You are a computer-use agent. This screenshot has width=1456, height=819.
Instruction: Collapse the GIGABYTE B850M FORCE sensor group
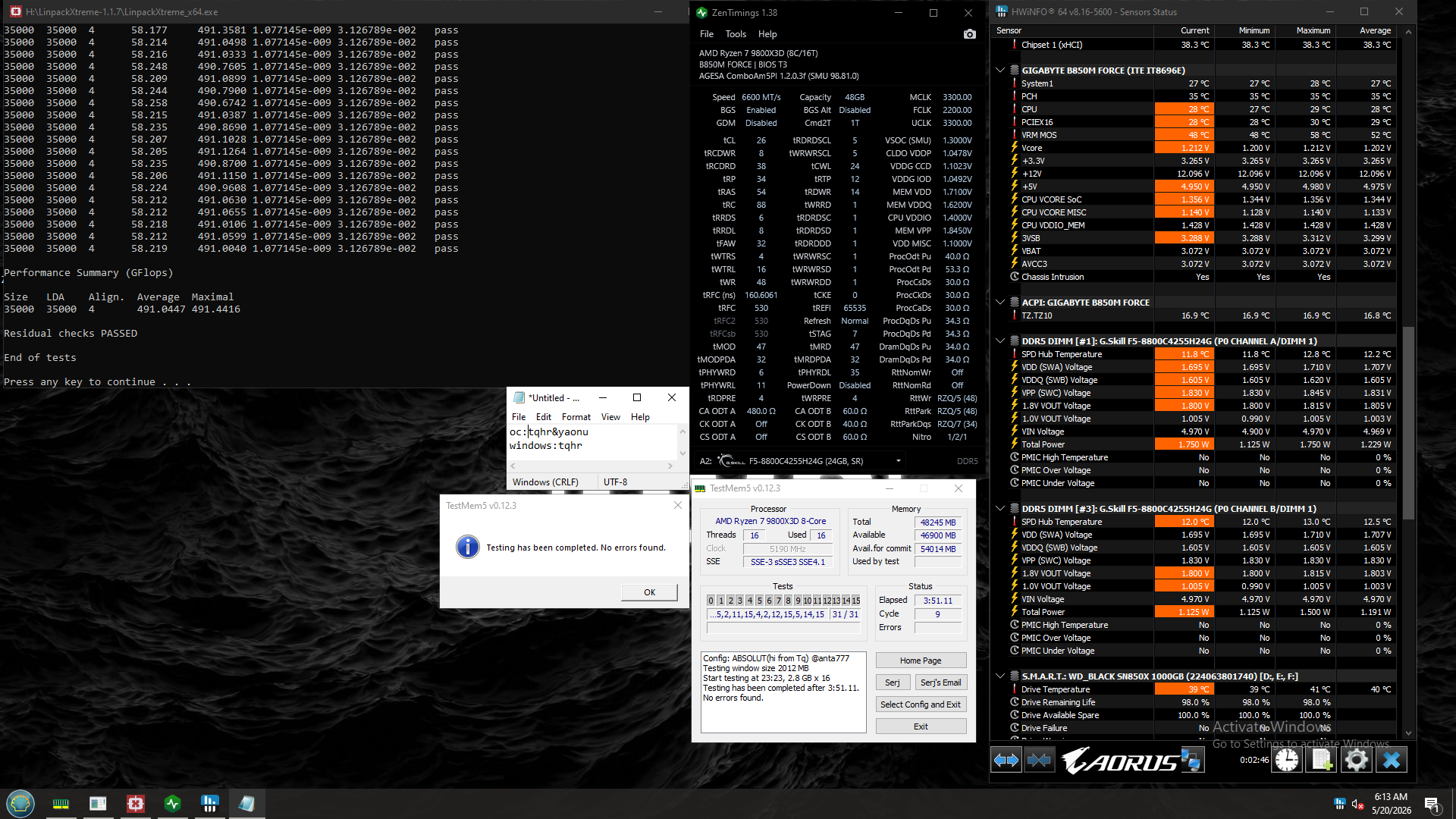click(1000, 70)
